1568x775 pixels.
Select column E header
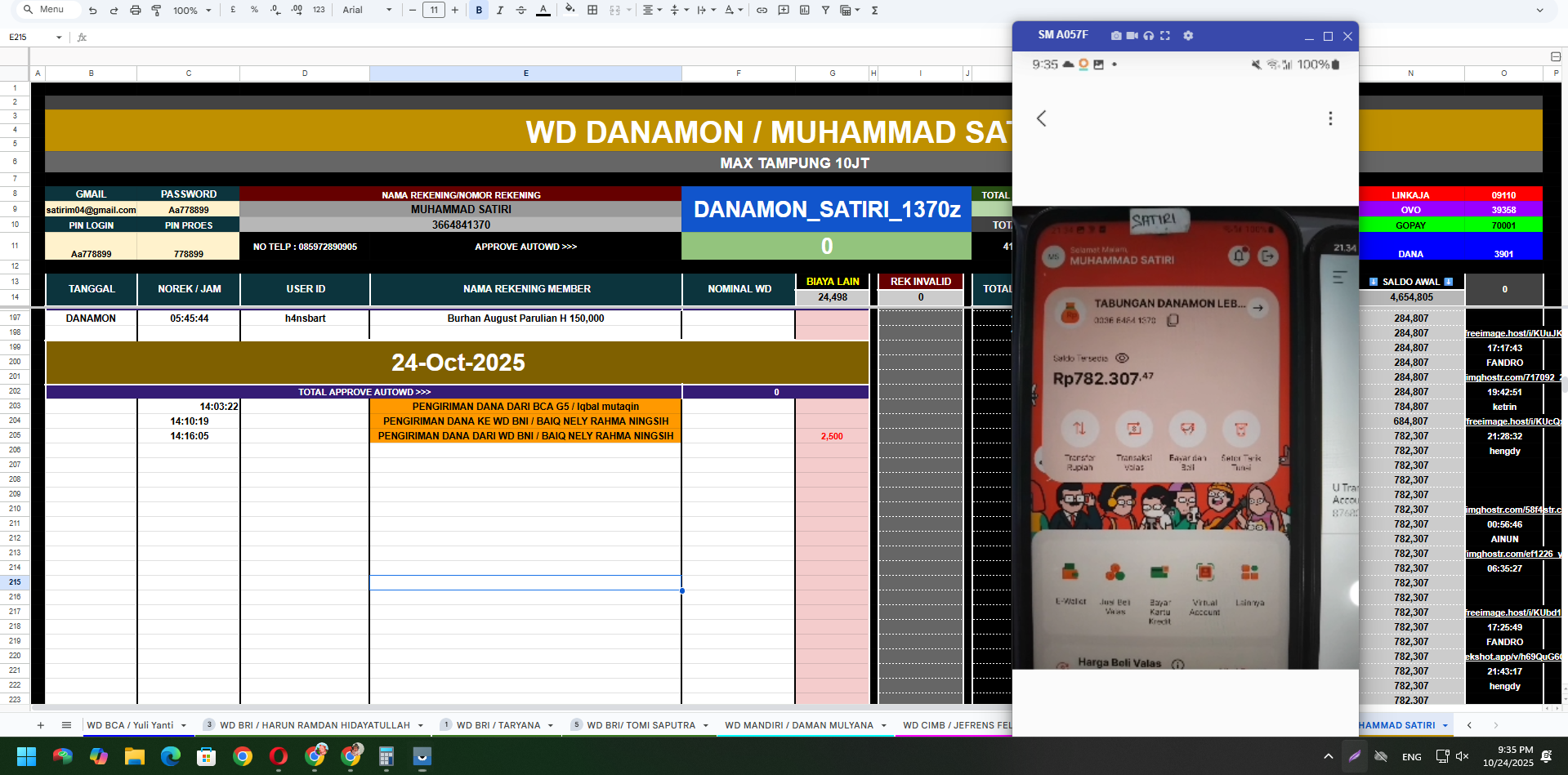coord(525,73)
